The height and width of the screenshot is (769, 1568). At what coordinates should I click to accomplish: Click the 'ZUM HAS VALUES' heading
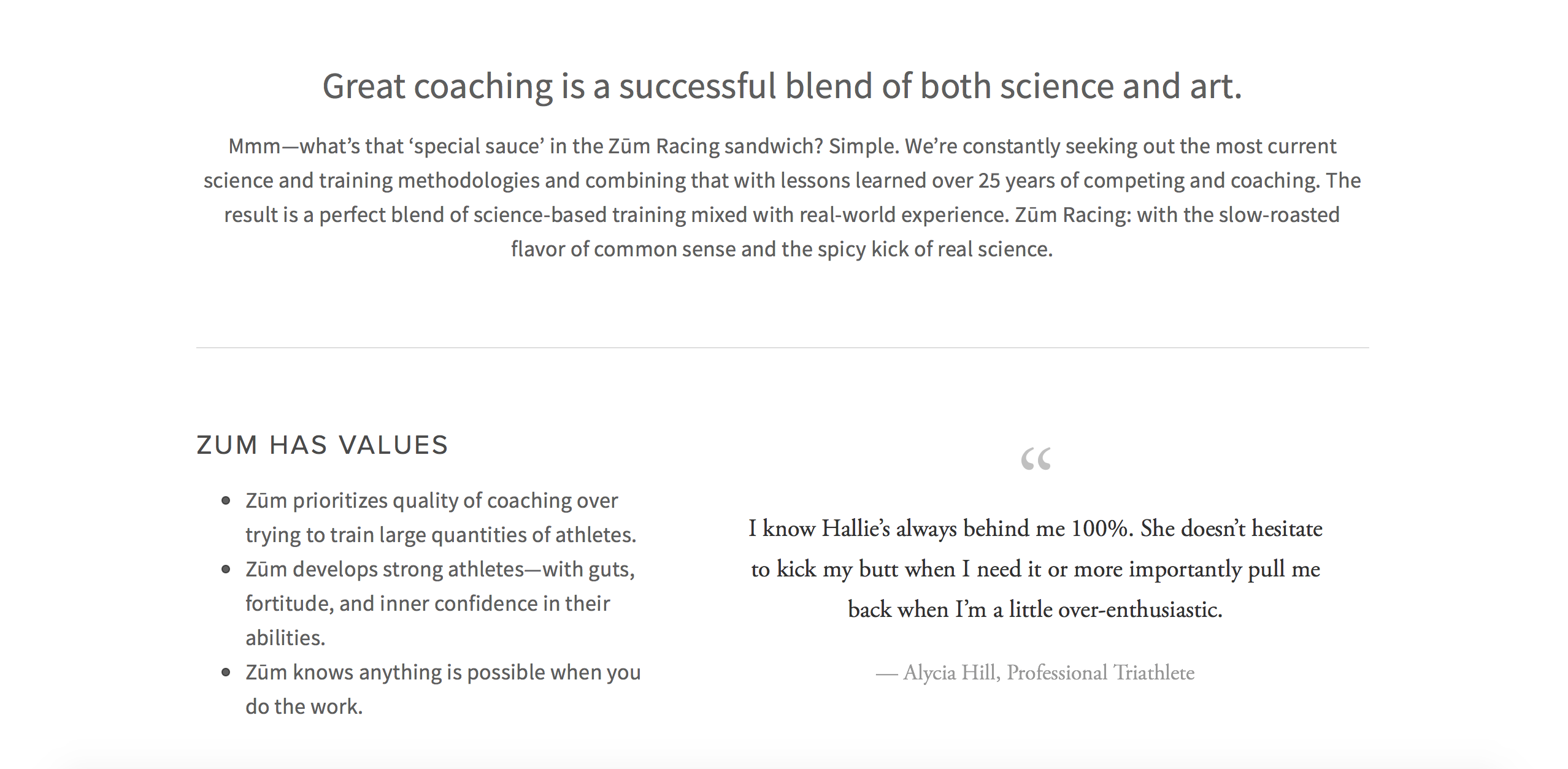322,445
